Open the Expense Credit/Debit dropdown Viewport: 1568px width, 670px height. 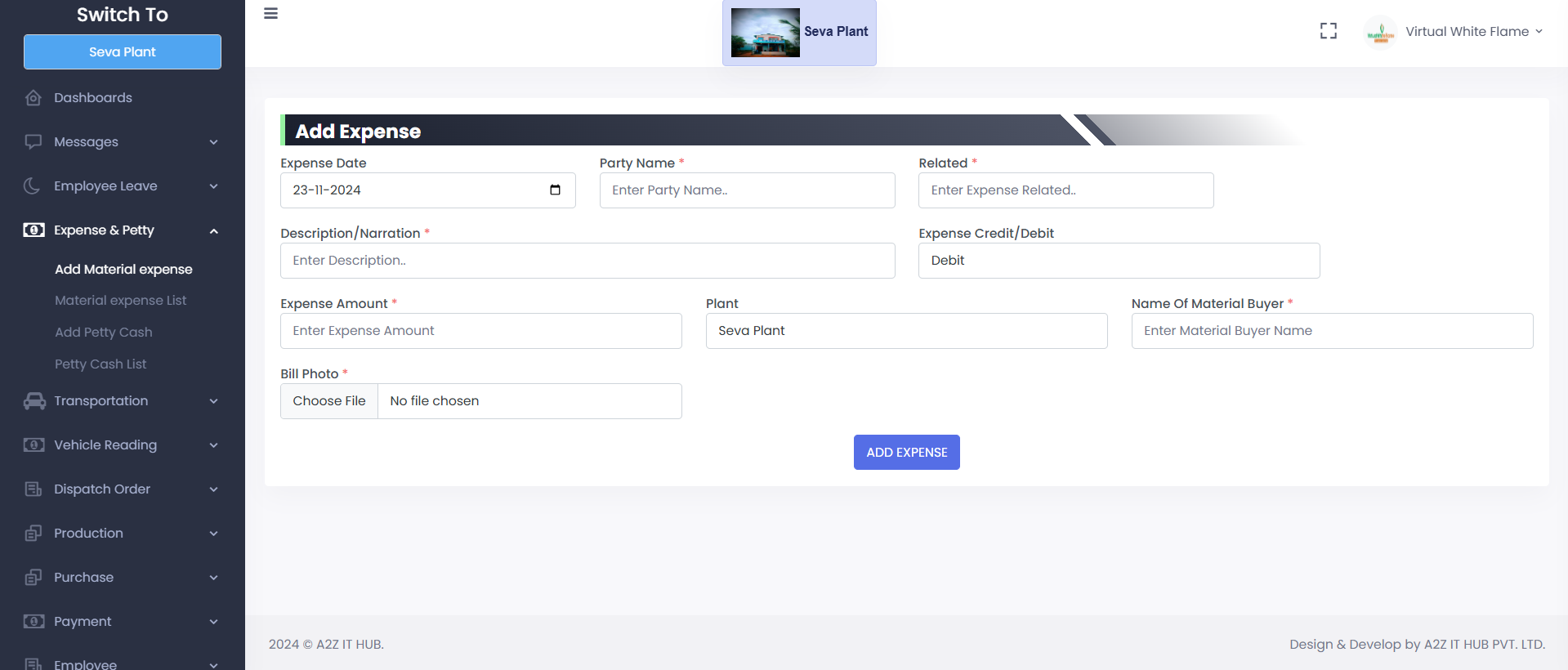point(1118,261)
